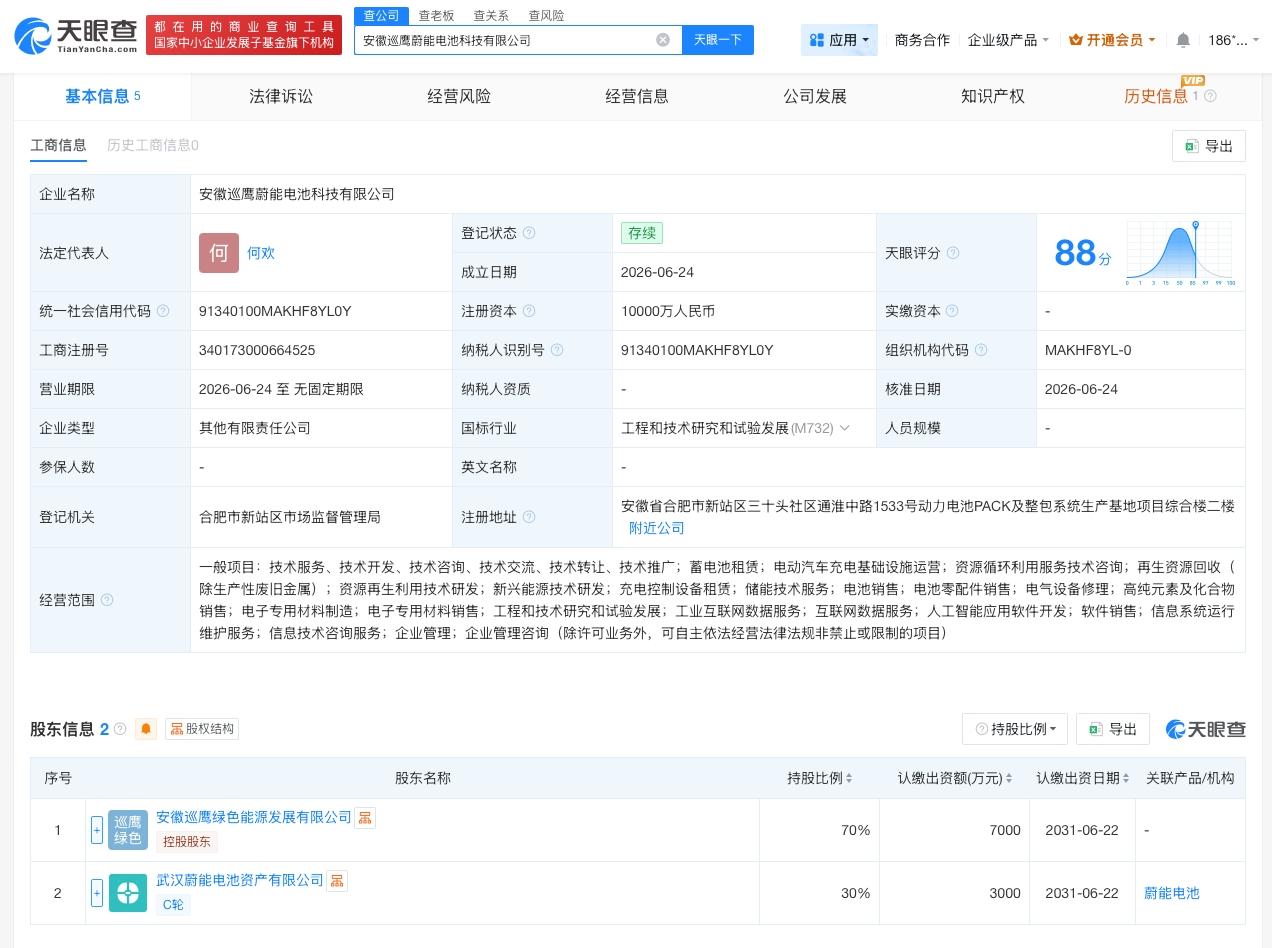This screenshot has width=1272, height=948.
Task: Open help icon next to 组织机构代码
Action: pyautogui.click(x=981, y=350)
